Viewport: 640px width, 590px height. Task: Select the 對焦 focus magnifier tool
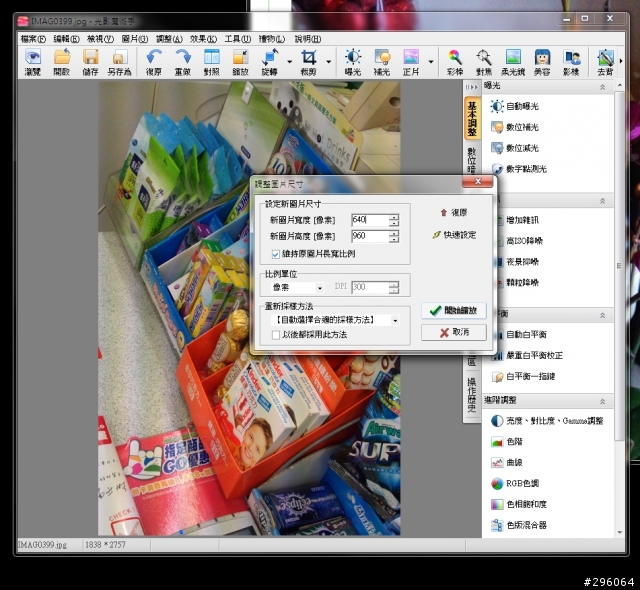point(484,62)
